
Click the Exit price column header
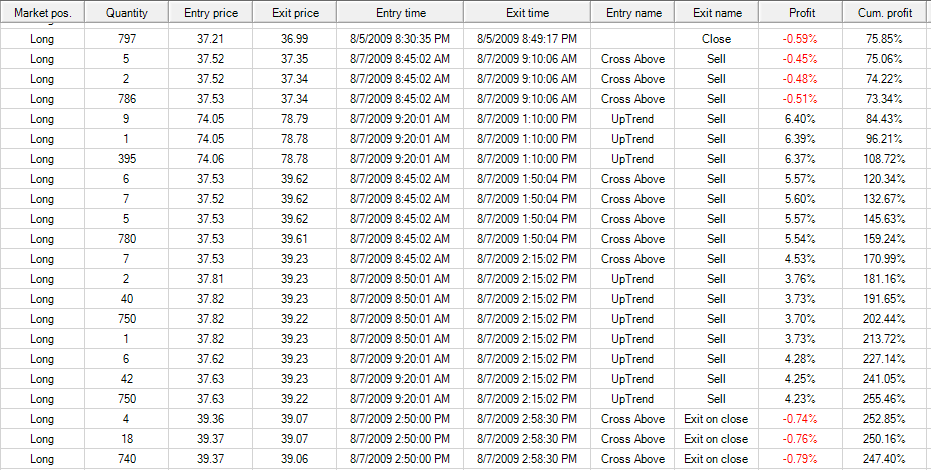click(x=296, y=13)
